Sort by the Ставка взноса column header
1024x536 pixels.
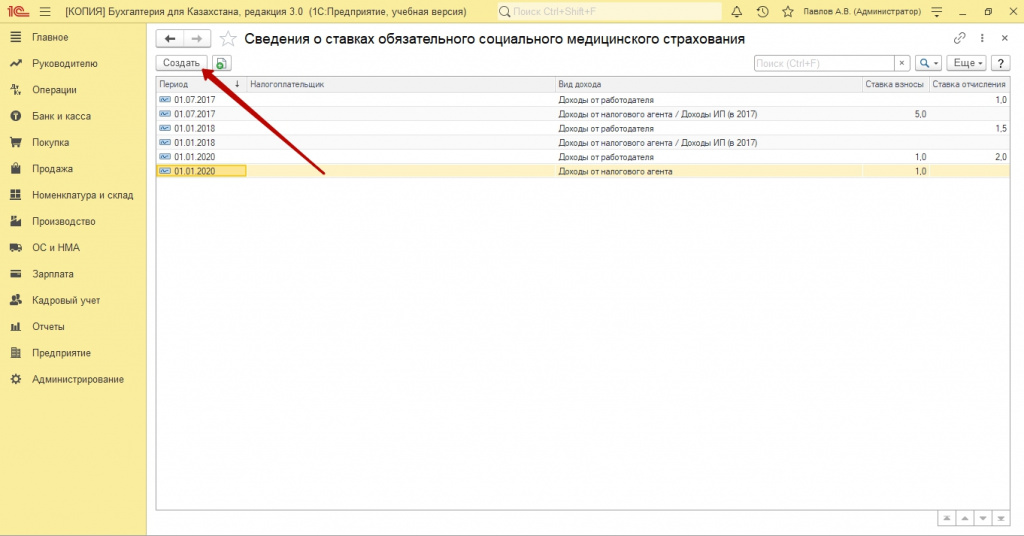[x=895, y=84]
